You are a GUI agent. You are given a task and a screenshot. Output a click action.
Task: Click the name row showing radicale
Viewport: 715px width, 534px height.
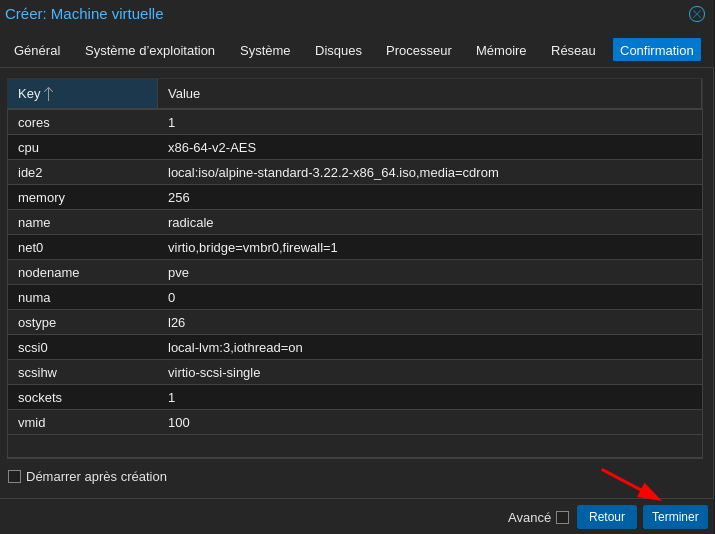[354, 222]
